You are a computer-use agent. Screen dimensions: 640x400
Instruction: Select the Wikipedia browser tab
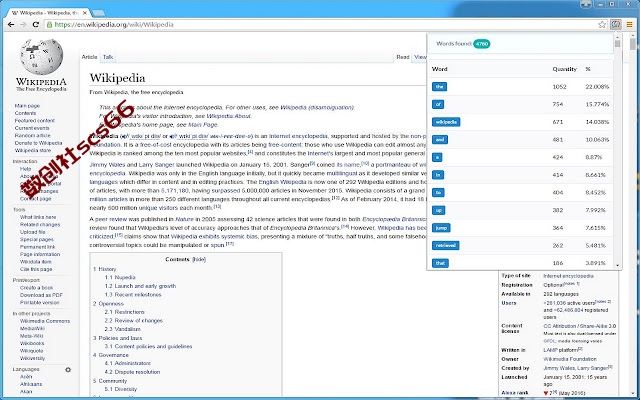pyautogui.click(x=49, y=13)
